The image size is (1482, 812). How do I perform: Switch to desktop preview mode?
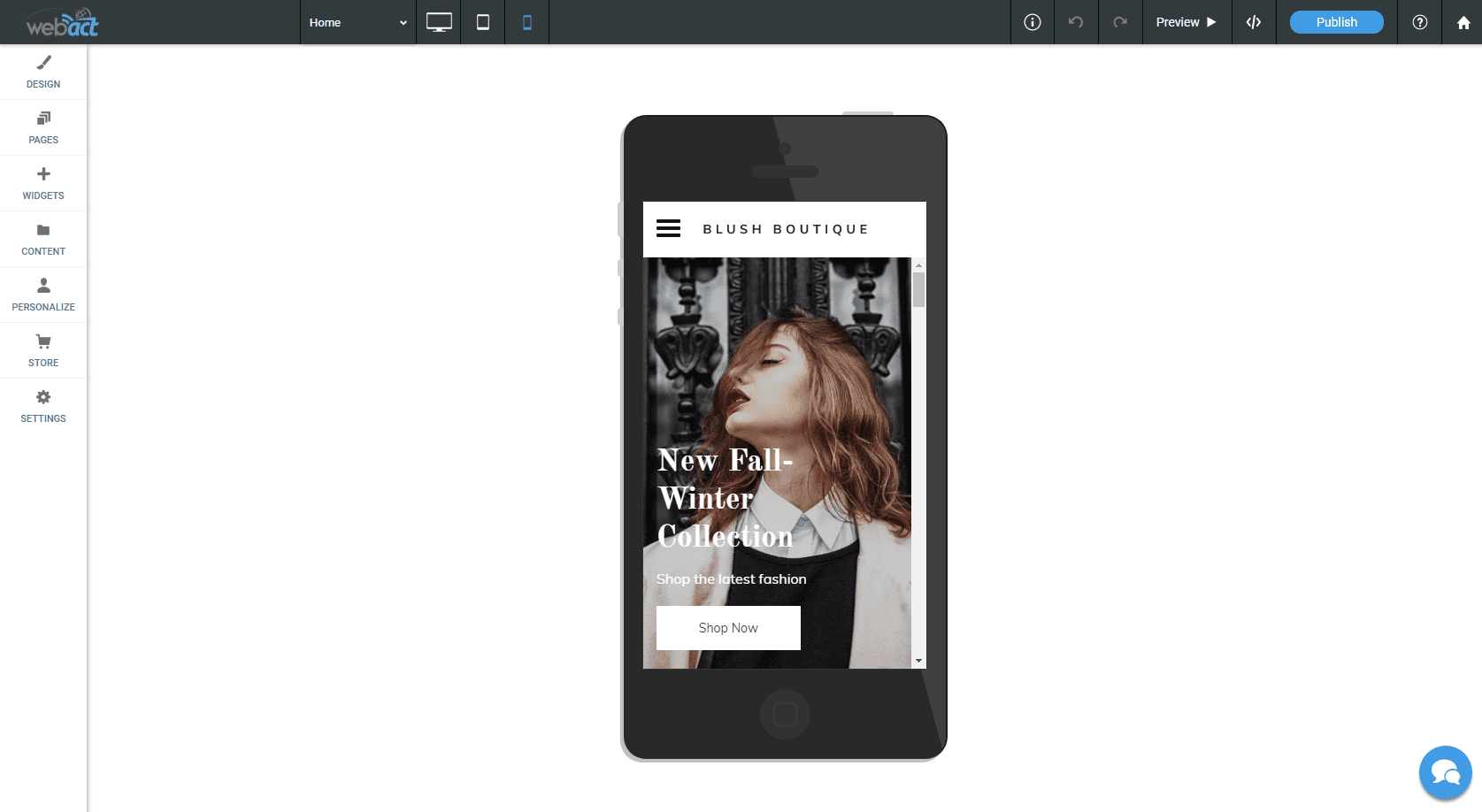438,22
